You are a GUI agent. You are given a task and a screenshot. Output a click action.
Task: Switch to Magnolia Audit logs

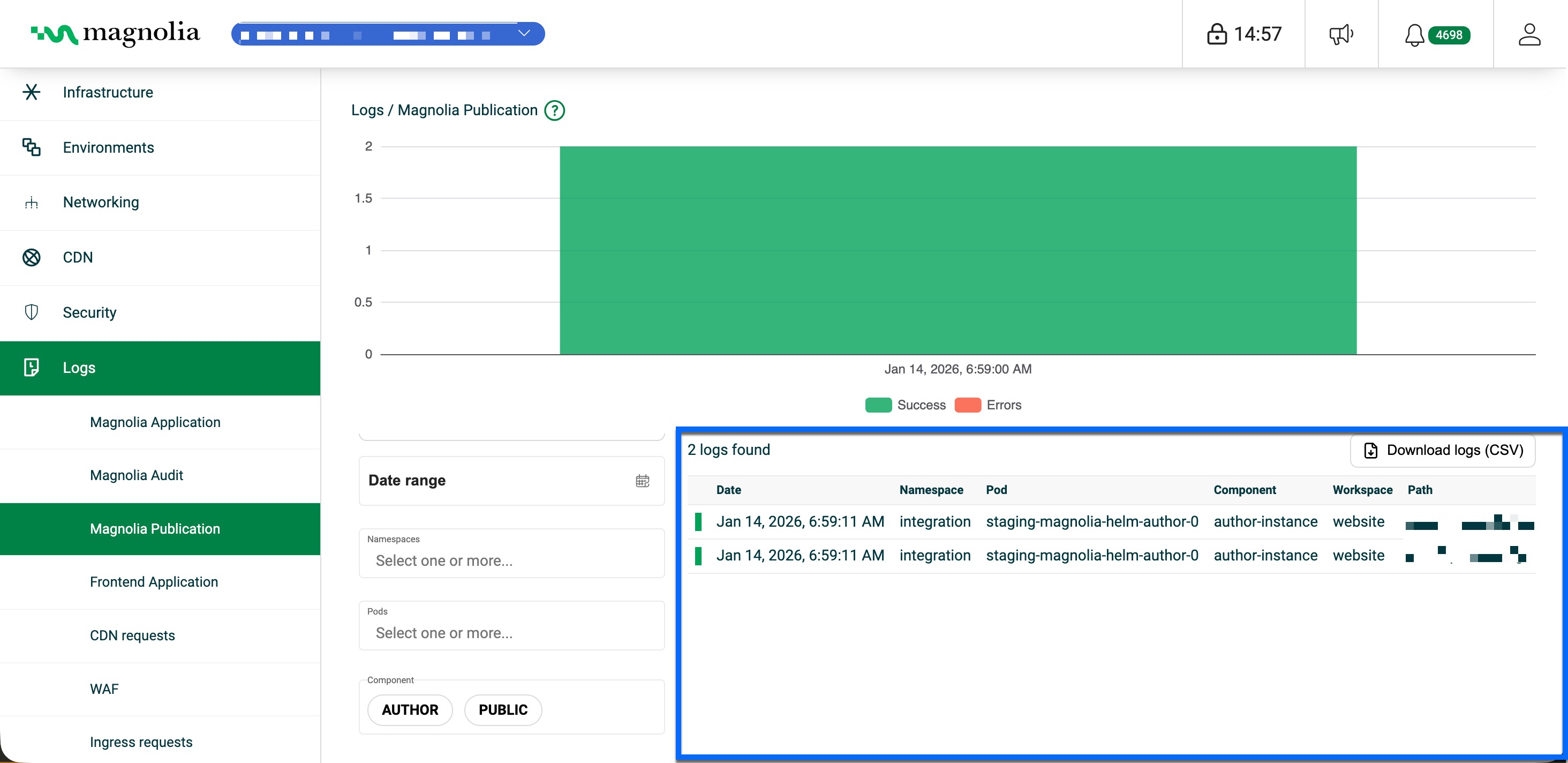click(x=137, y=475)
